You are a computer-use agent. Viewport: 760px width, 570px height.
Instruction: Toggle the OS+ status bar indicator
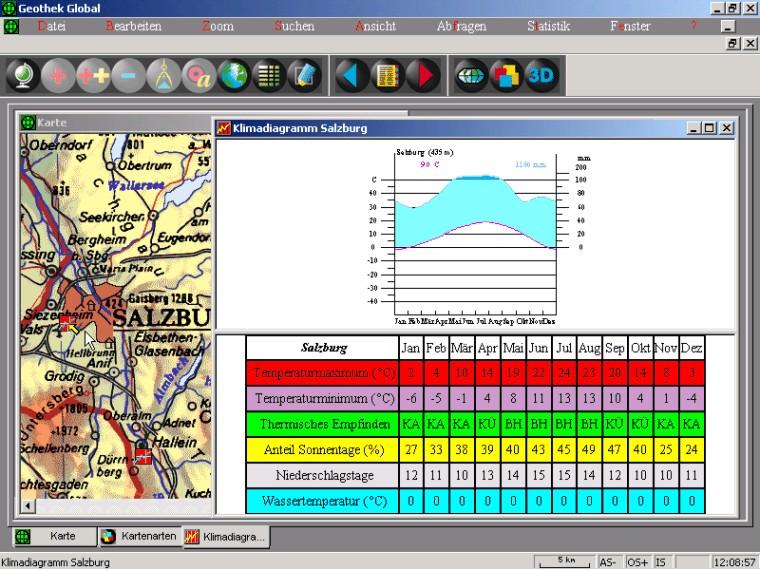(x=636, y=562)
